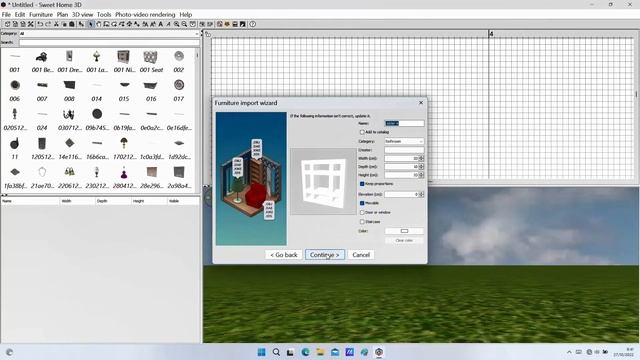
Task: Click the catalog Search field
Action: click(x=109, y=42)
